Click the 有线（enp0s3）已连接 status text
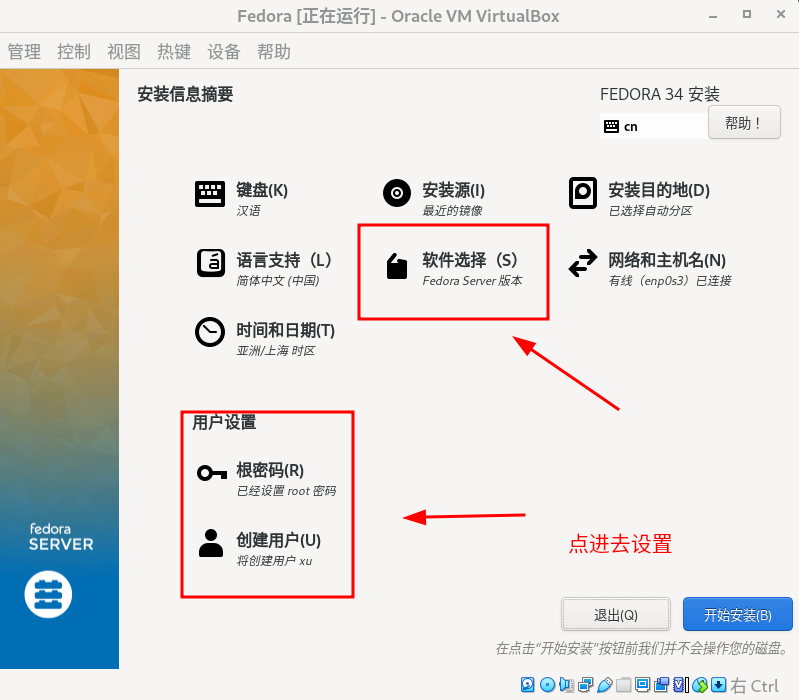The height and width of the screenshot is (700, 799). tap(670, 281)
